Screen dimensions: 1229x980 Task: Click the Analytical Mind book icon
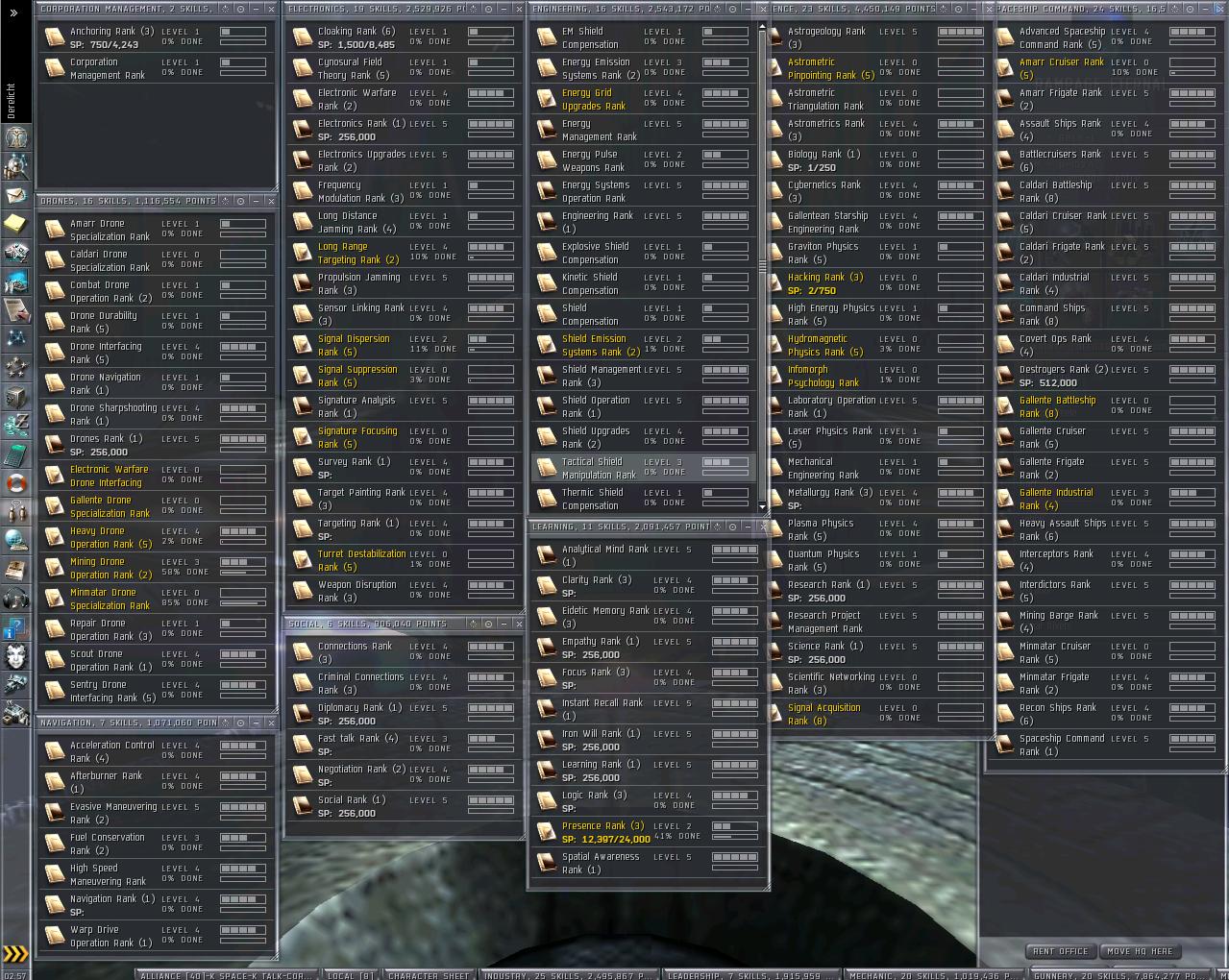547,555
